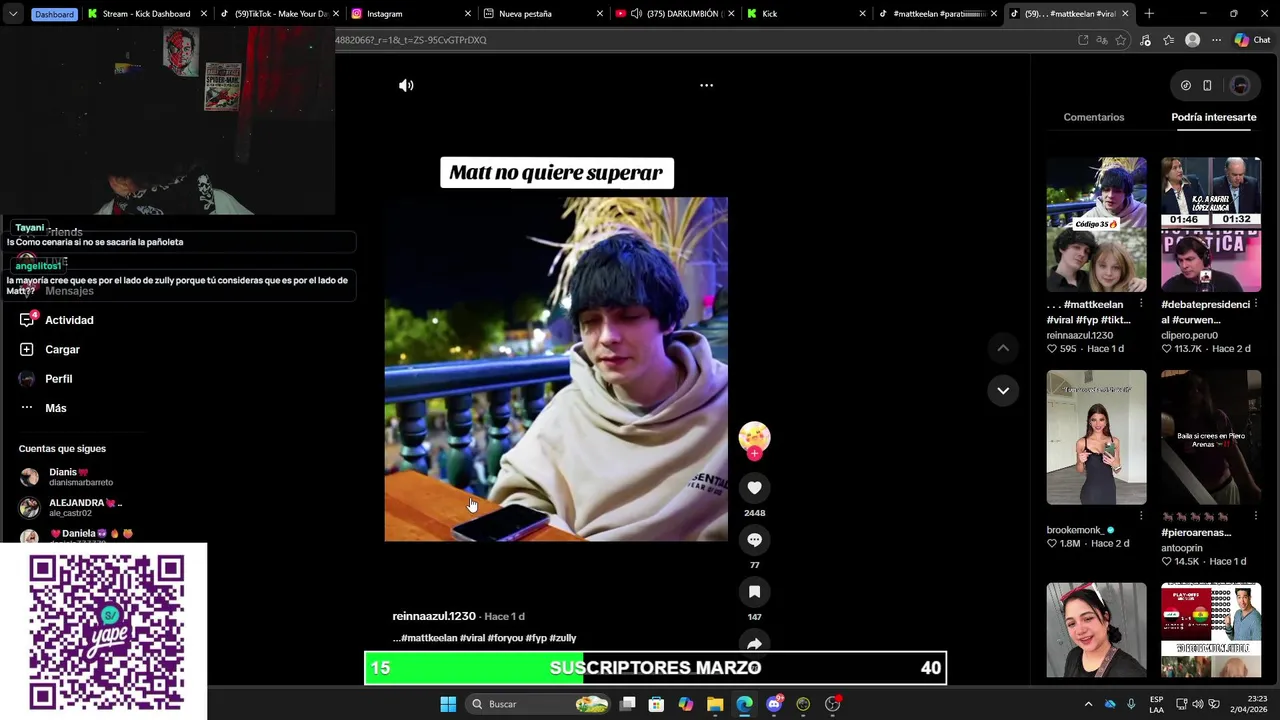Open Discord from the taskbar

[774, 704]
